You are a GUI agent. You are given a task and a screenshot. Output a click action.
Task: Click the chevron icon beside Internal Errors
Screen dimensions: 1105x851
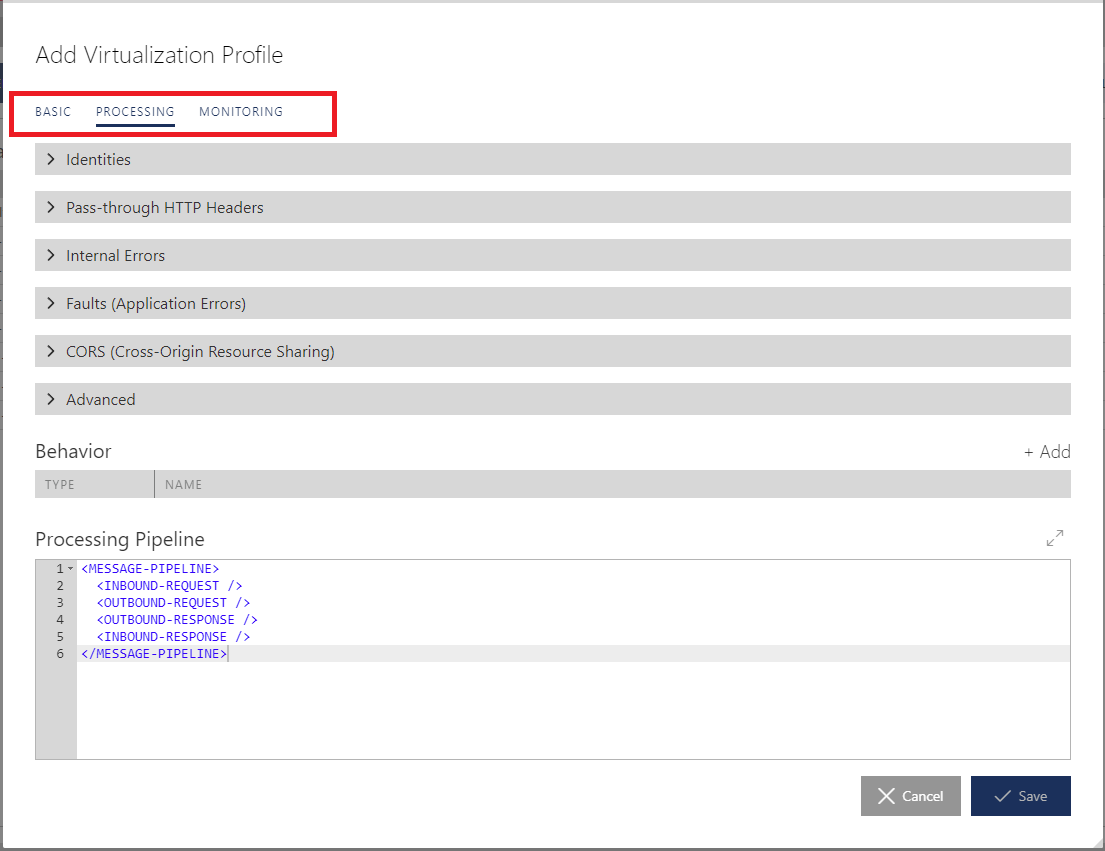(51, 255)
